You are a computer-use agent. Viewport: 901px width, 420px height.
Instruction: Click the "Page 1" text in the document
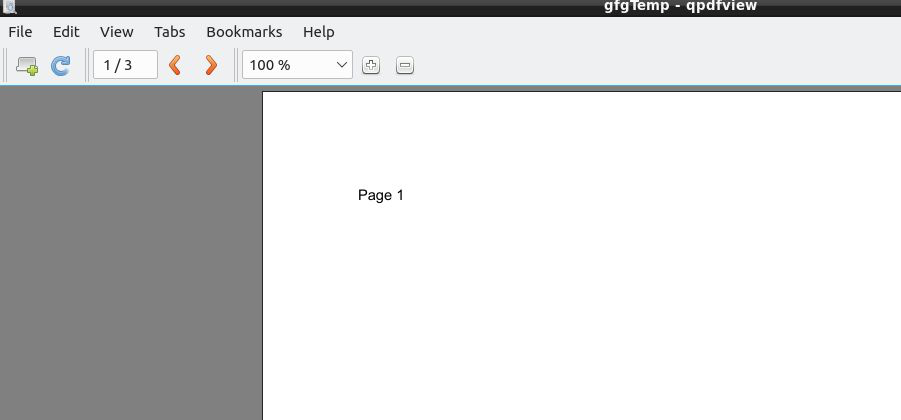click(380, 195)
